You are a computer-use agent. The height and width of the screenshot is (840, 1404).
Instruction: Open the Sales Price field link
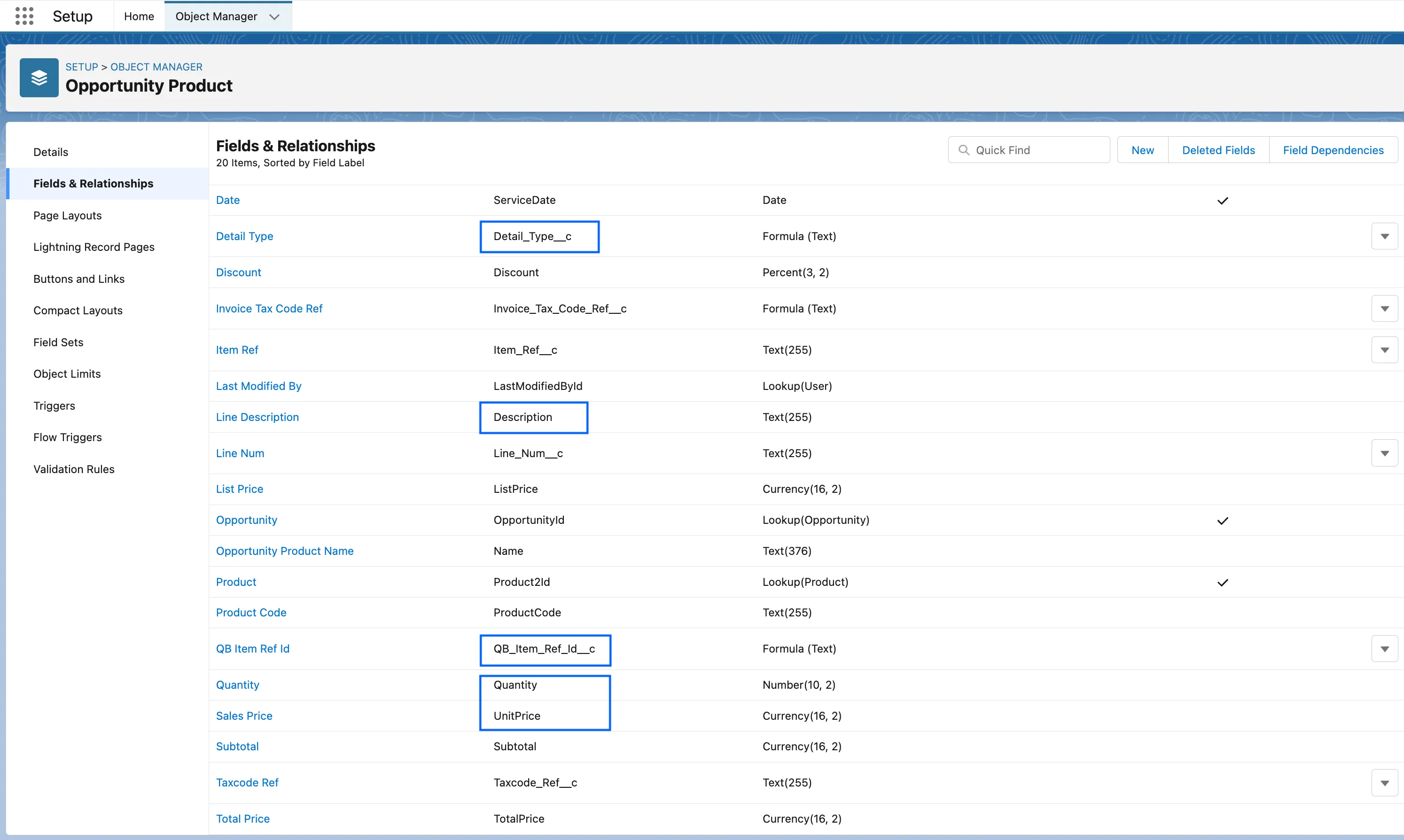pyautogui.click(x=244, y=716)
